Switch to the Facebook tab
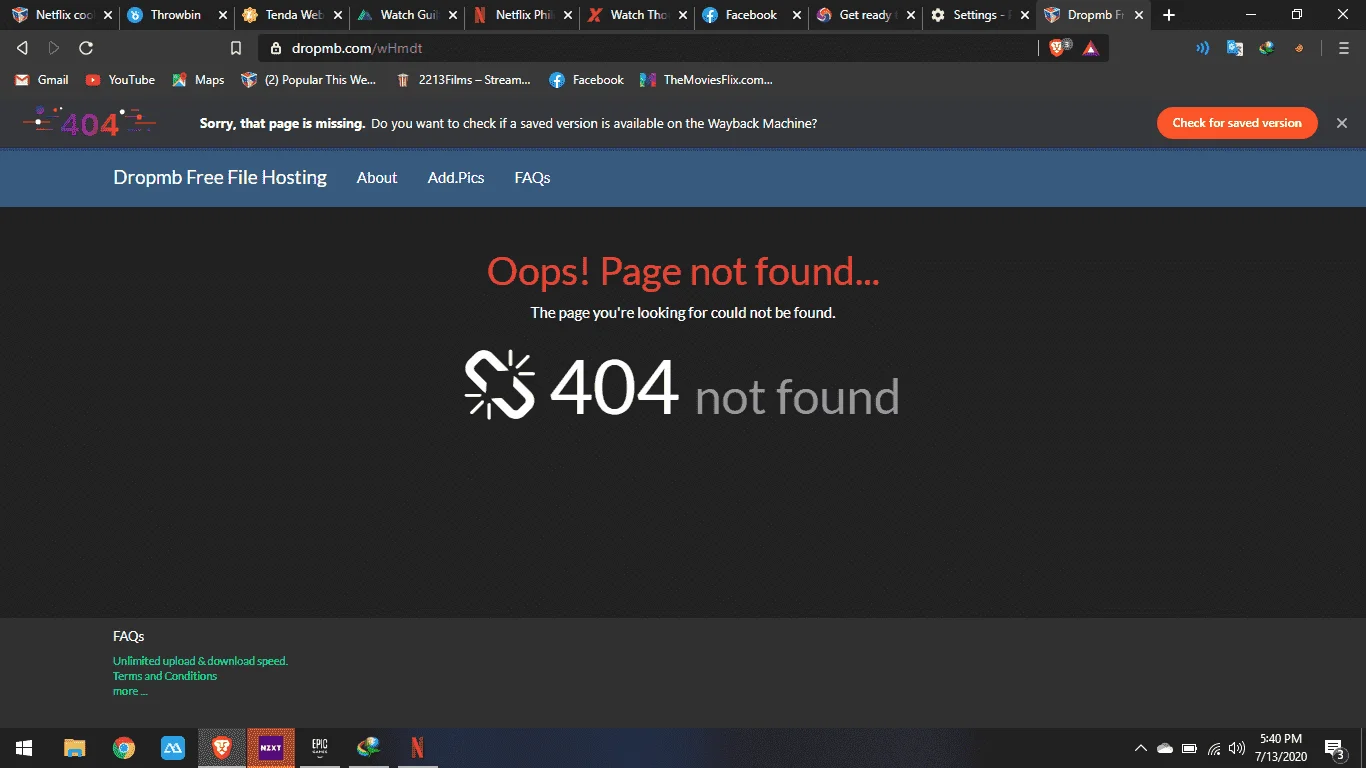 pyautogui.click(x=750, y=15)
